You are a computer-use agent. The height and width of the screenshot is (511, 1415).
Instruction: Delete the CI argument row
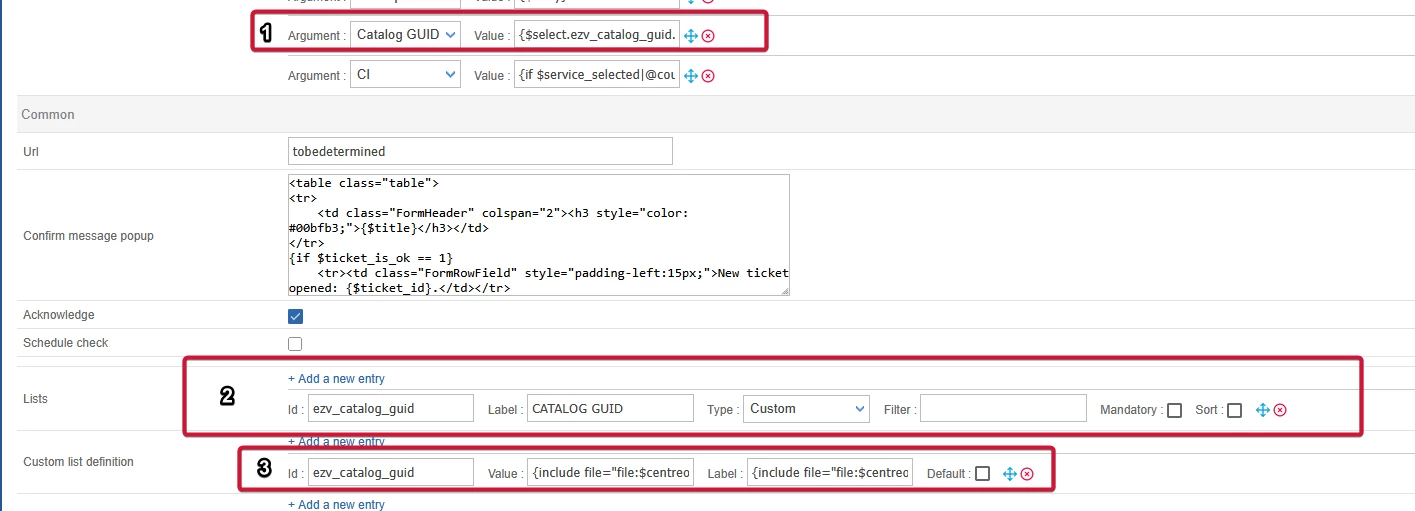click(x=708, y=75)
